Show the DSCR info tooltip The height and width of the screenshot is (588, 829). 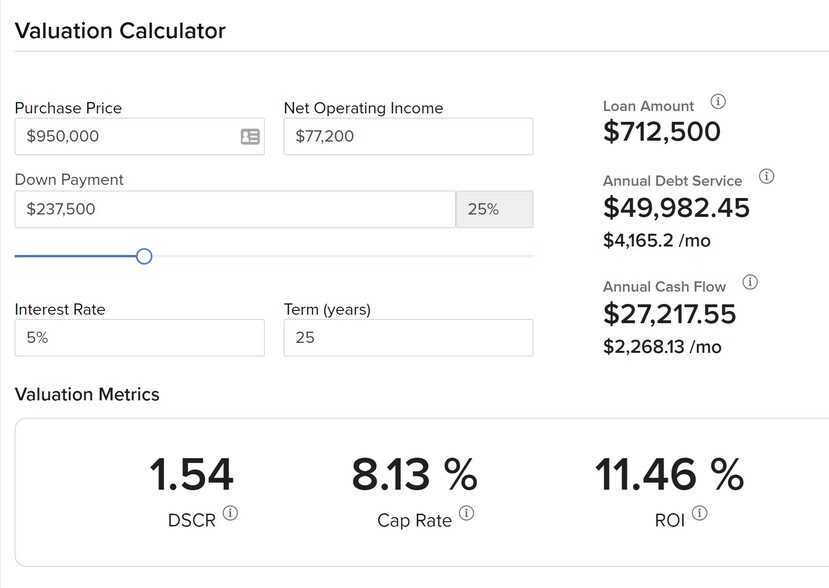coord(230,514)
